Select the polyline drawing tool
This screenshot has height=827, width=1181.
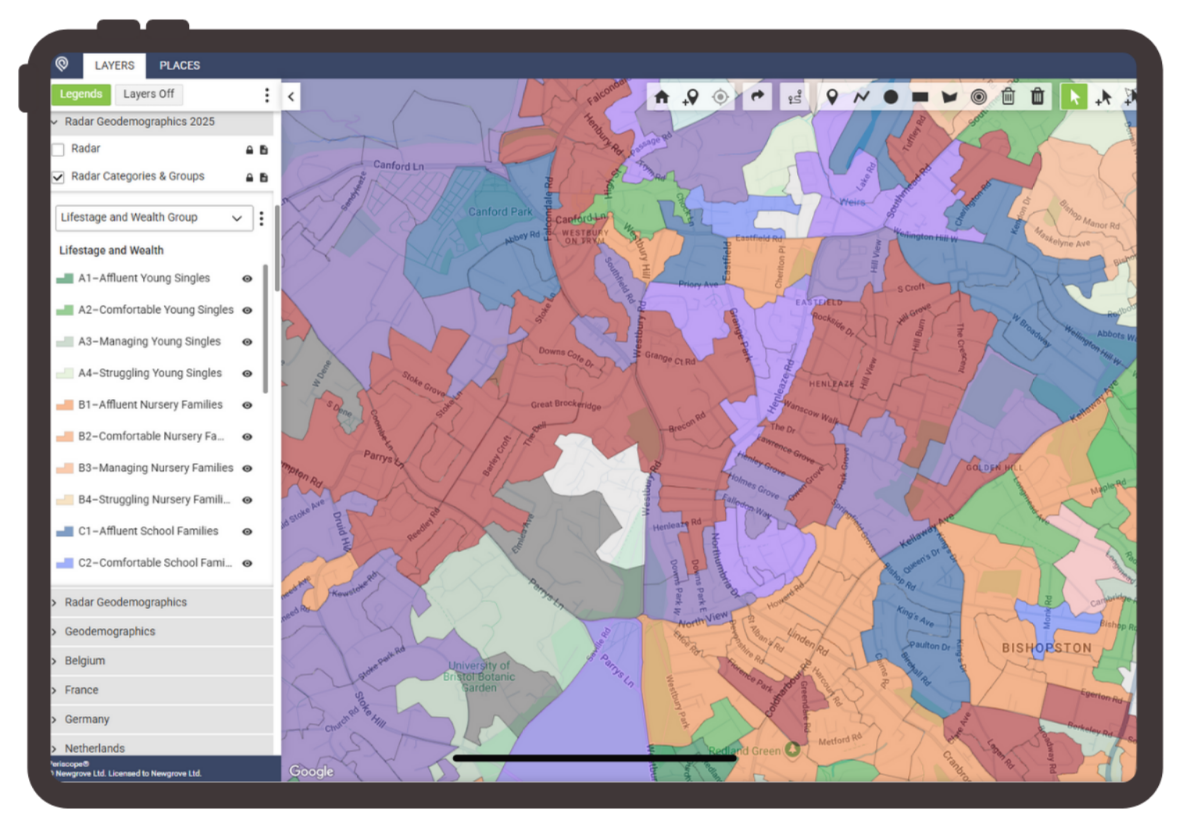(x=861, y=96)
